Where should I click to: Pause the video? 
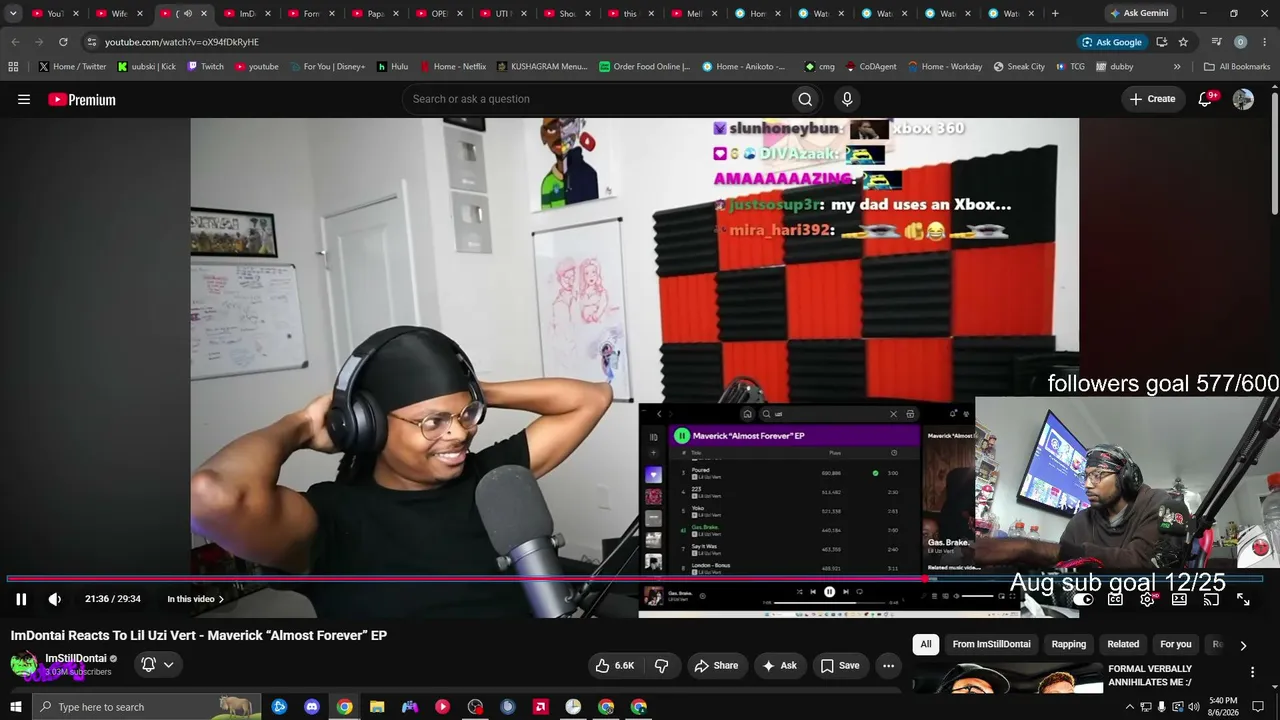click(21, 599)
